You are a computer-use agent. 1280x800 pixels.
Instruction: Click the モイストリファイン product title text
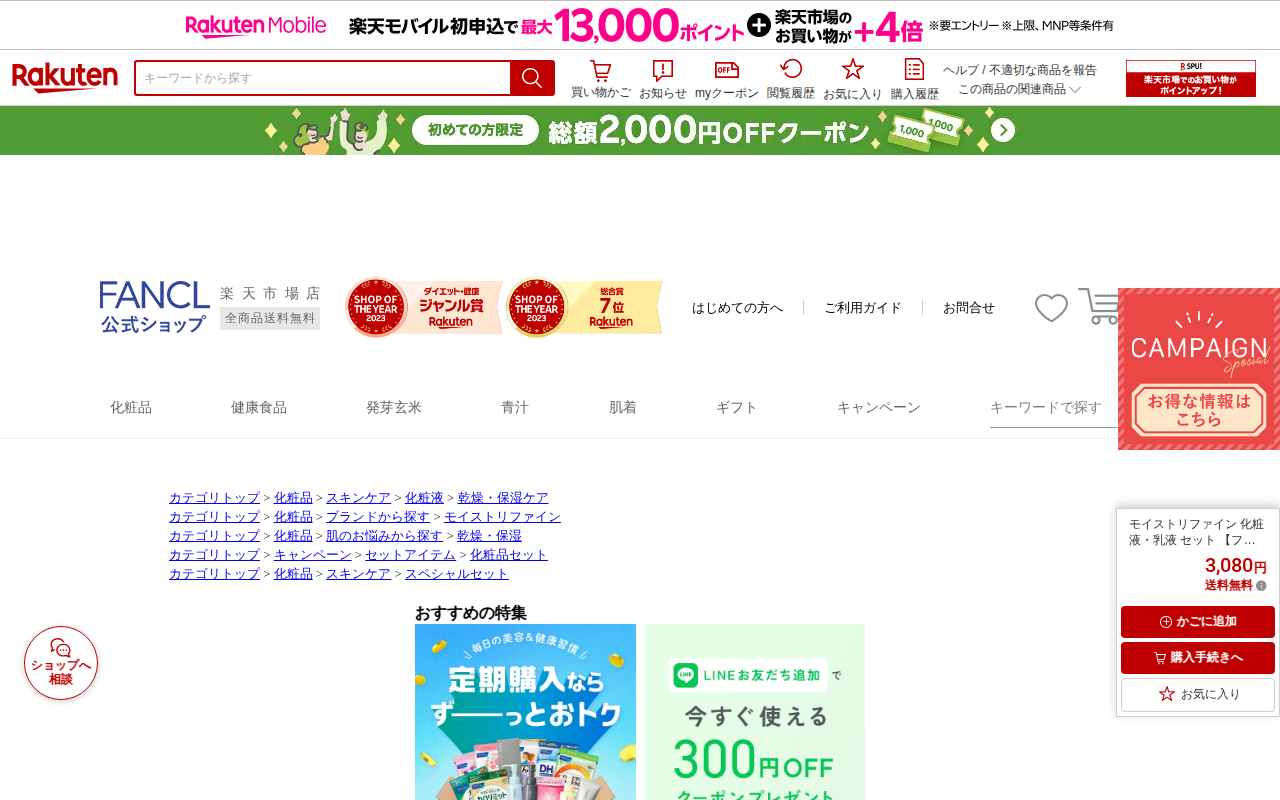(x=1197, y=532)
